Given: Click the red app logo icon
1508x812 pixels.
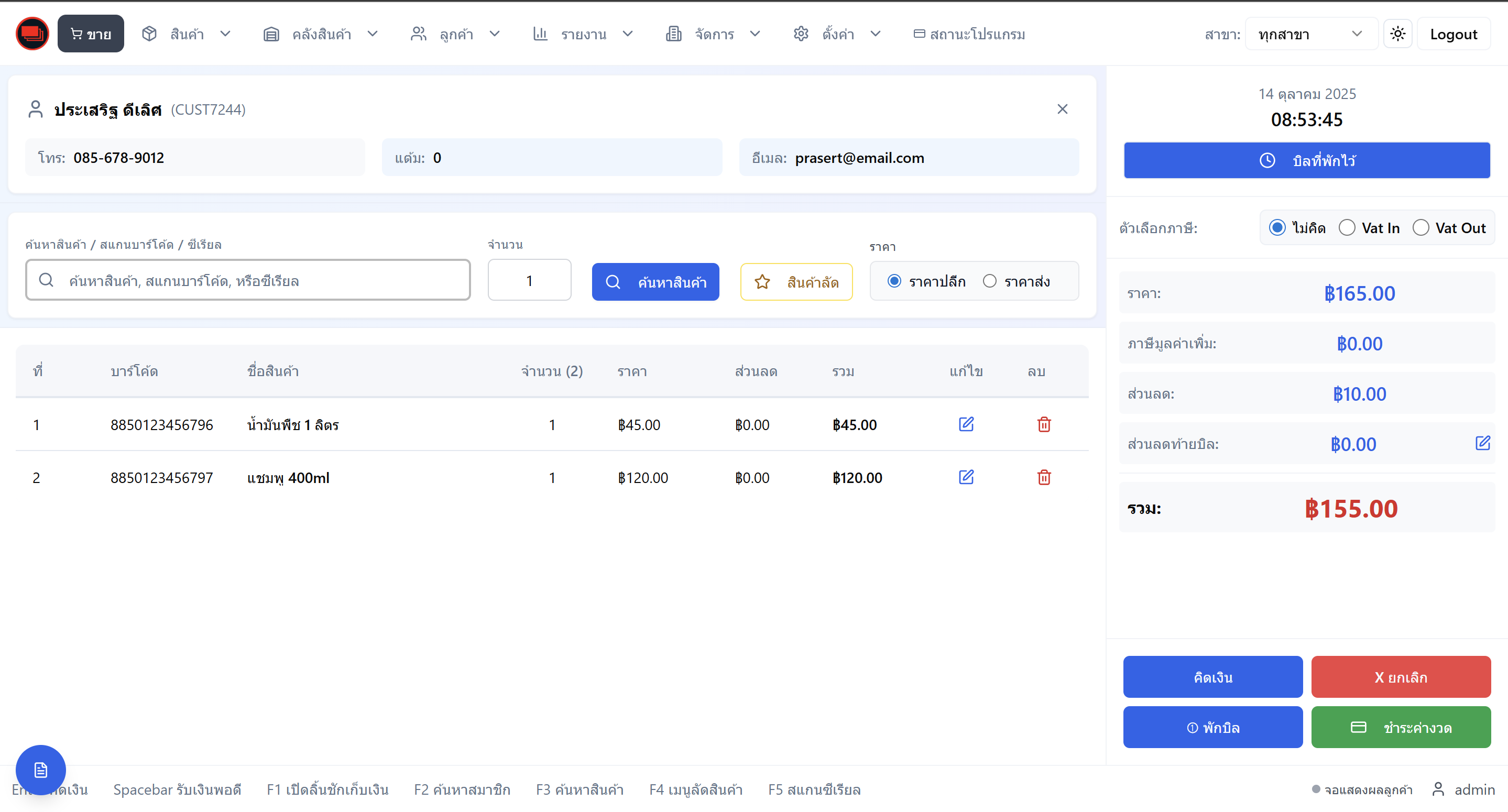Looking at the screenshot, I should [32, 34].
